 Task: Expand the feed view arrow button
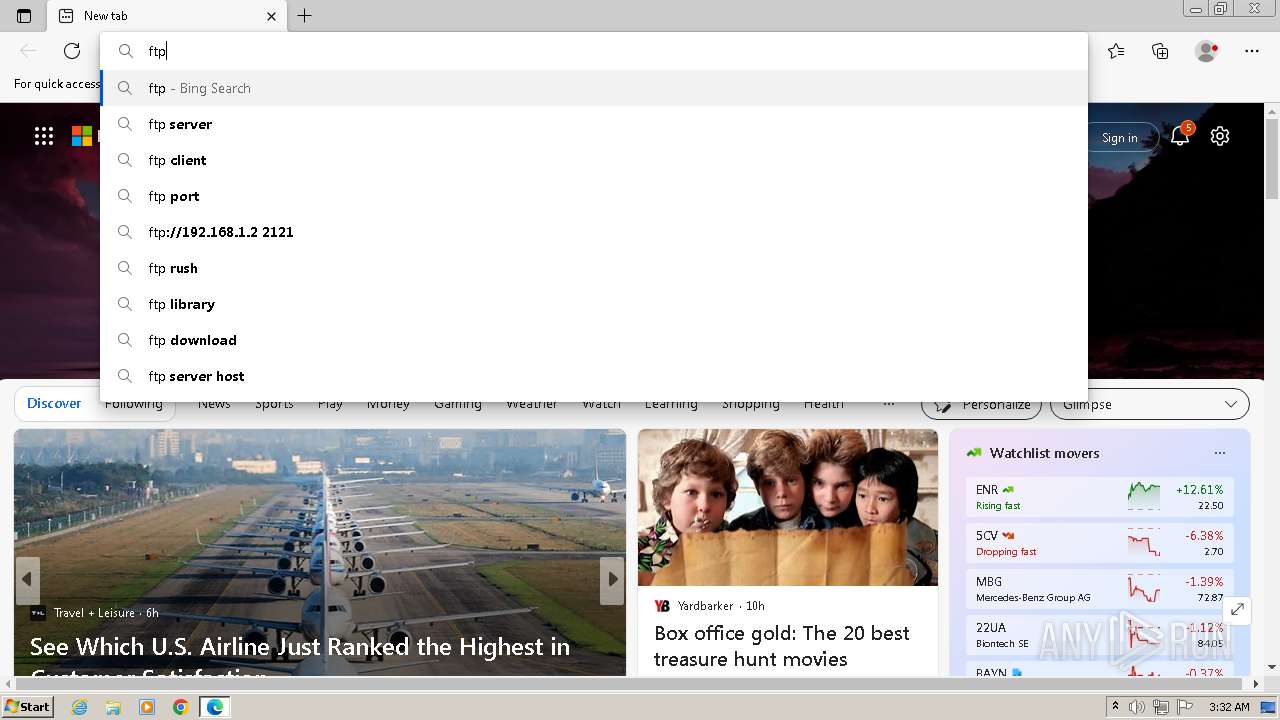tap(1237, 609)
